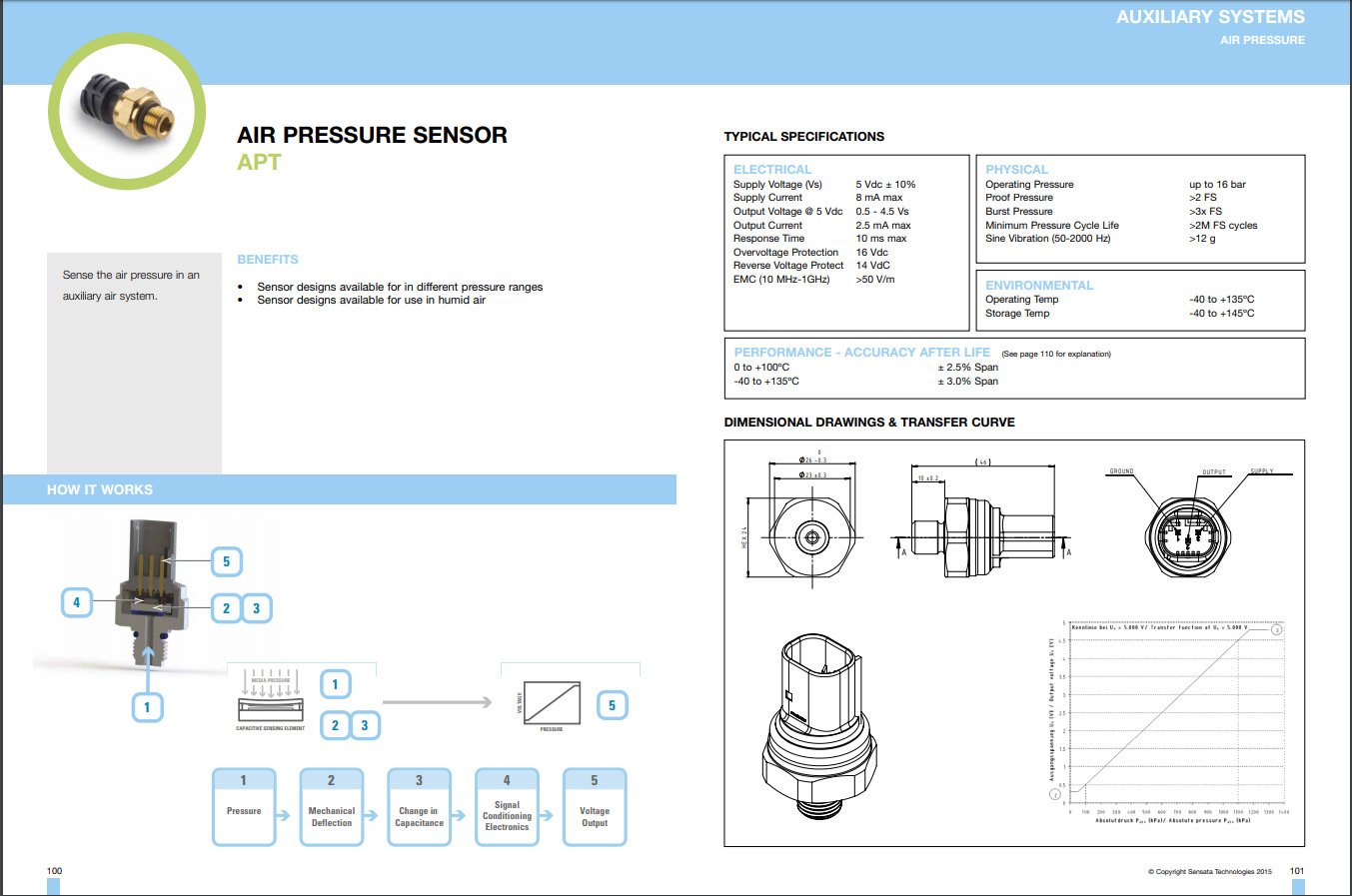
Task: Click page number 101 in the footer
Action: 1297,871
